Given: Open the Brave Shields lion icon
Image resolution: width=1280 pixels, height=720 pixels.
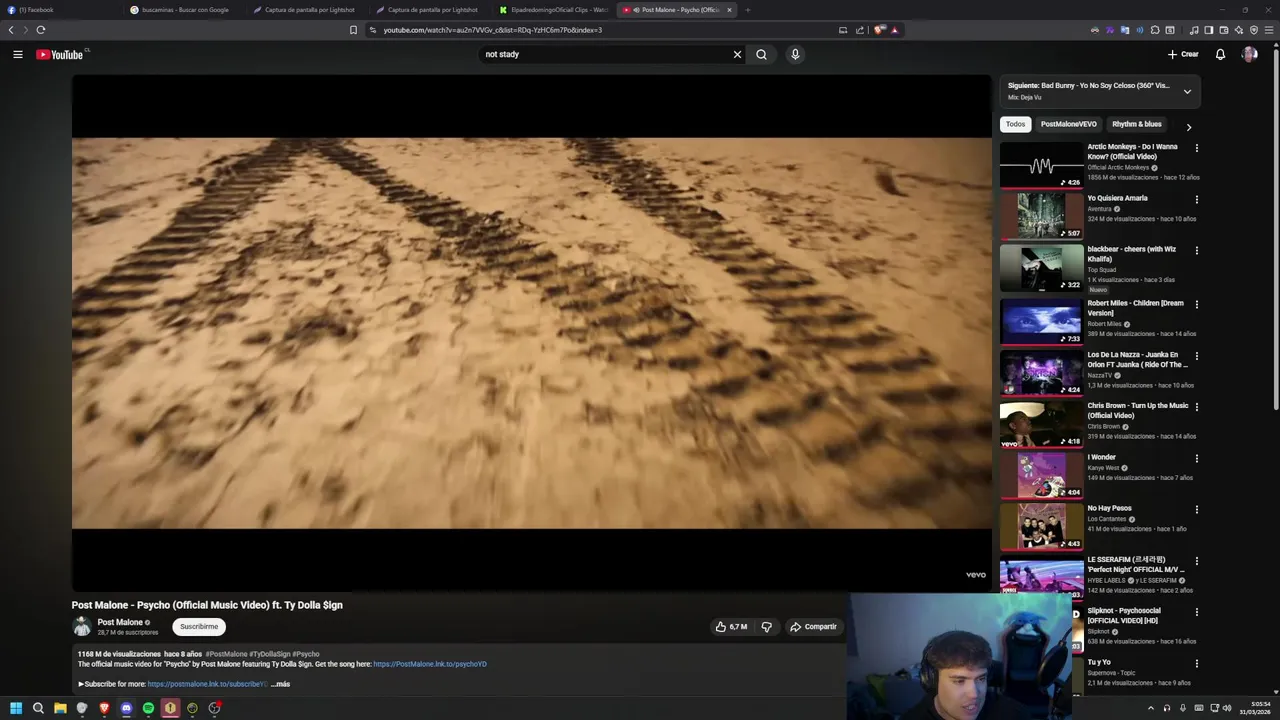Looking at the screenshot, I should 878,30.
